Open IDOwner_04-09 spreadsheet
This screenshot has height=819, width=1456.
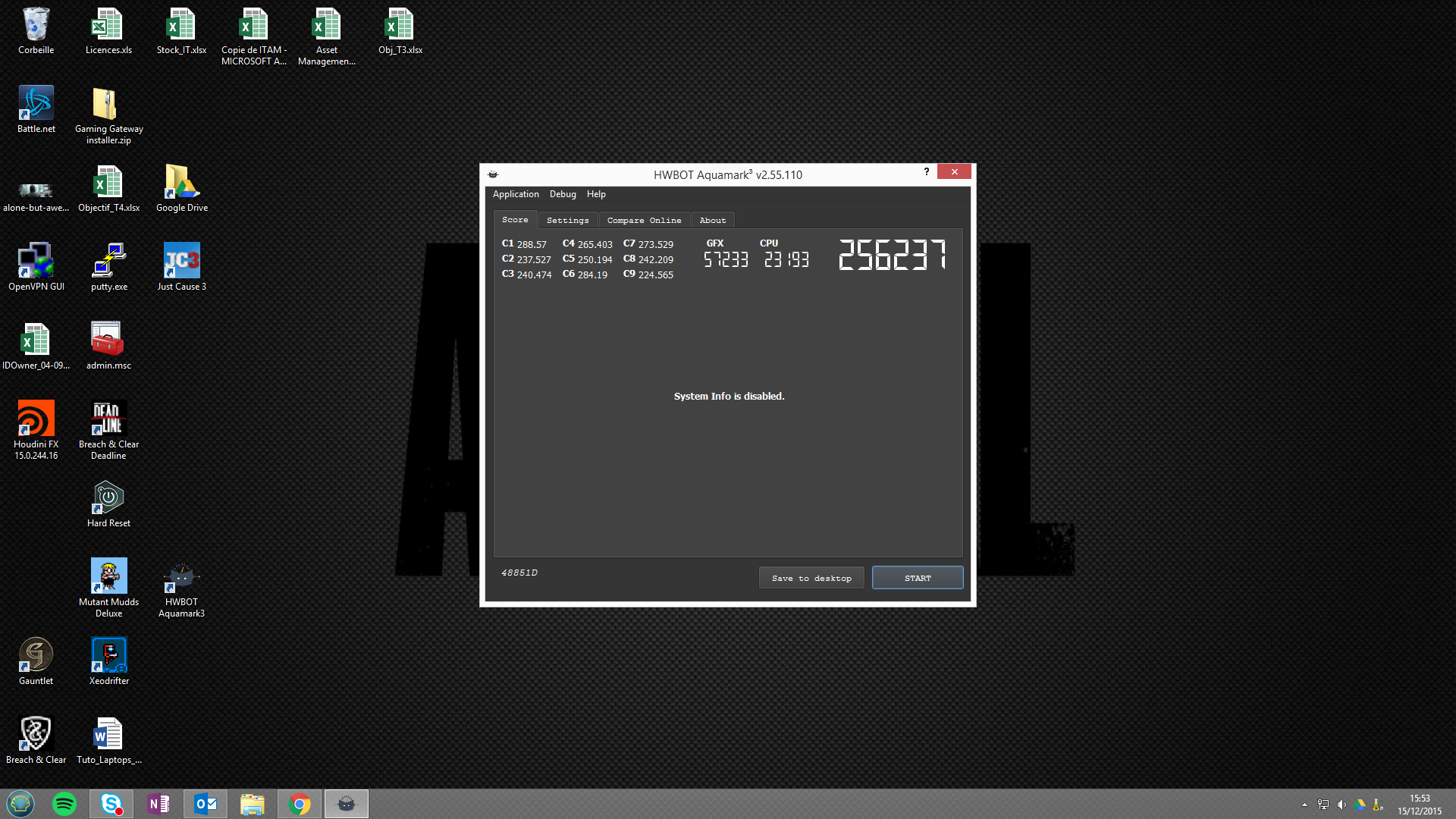pos(36,347)
